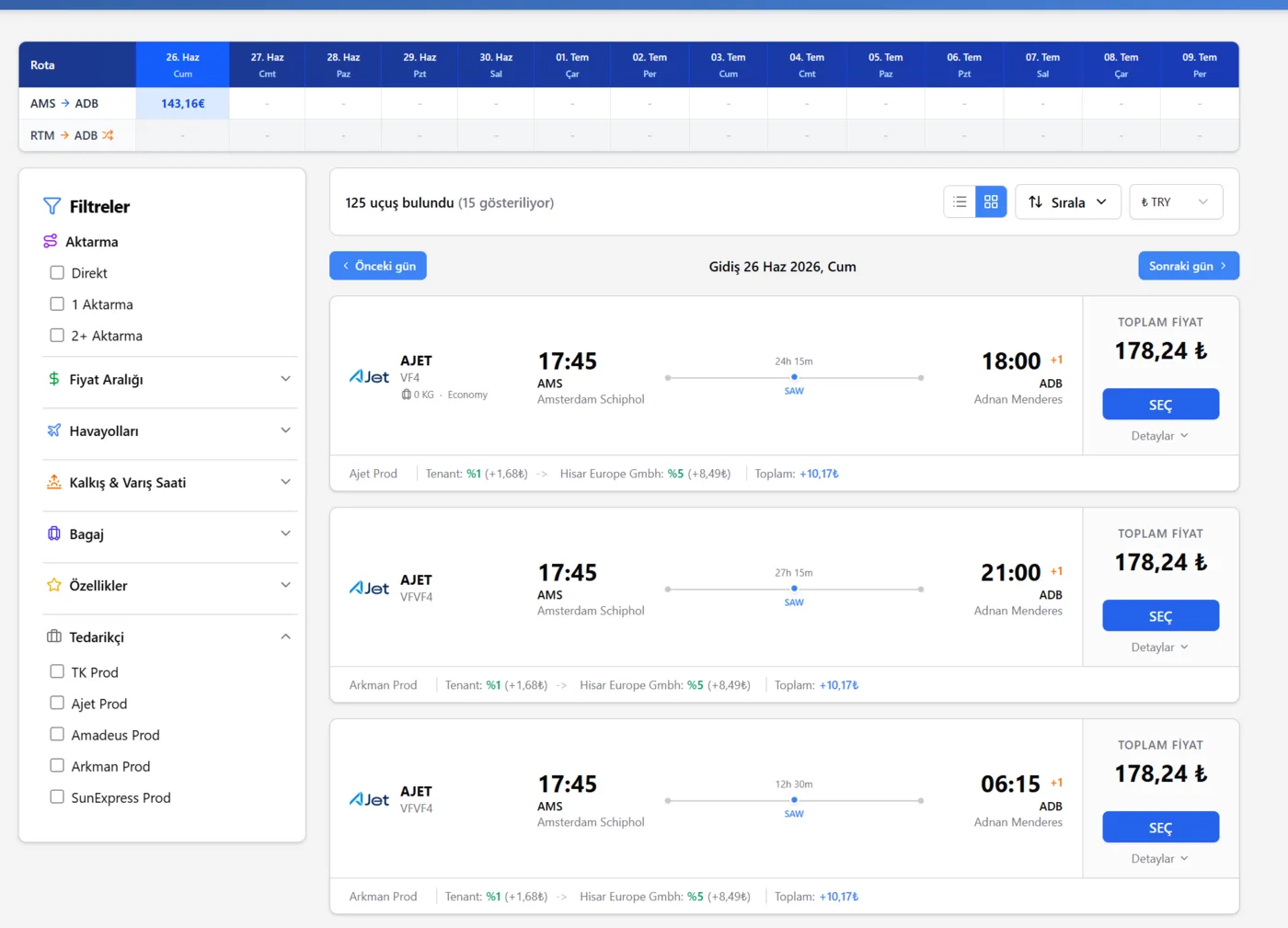Click the 143,16€ price cell
The height and width of the screenshot is (928, 1288).
tap(182, 104)
